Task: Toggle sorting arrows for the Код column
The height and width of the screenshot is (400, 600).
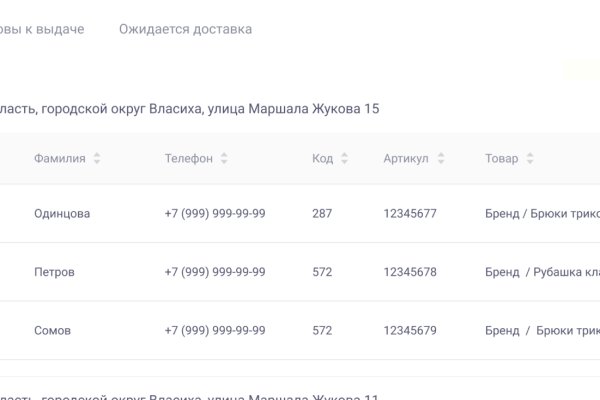Action: [x=344, y=158]
